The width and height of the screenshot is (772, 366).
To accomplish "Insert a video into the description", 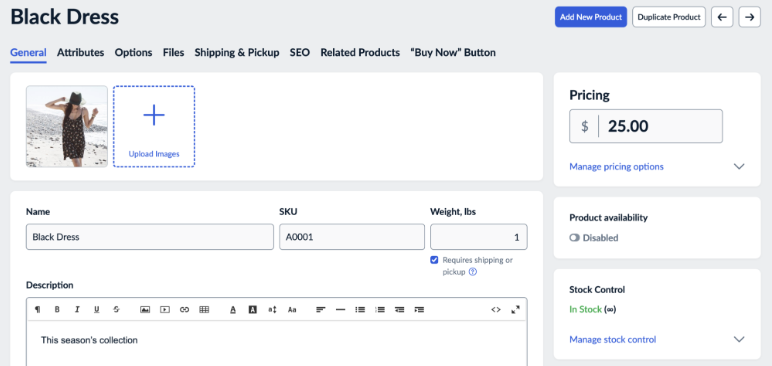I will tap(164, 309).
